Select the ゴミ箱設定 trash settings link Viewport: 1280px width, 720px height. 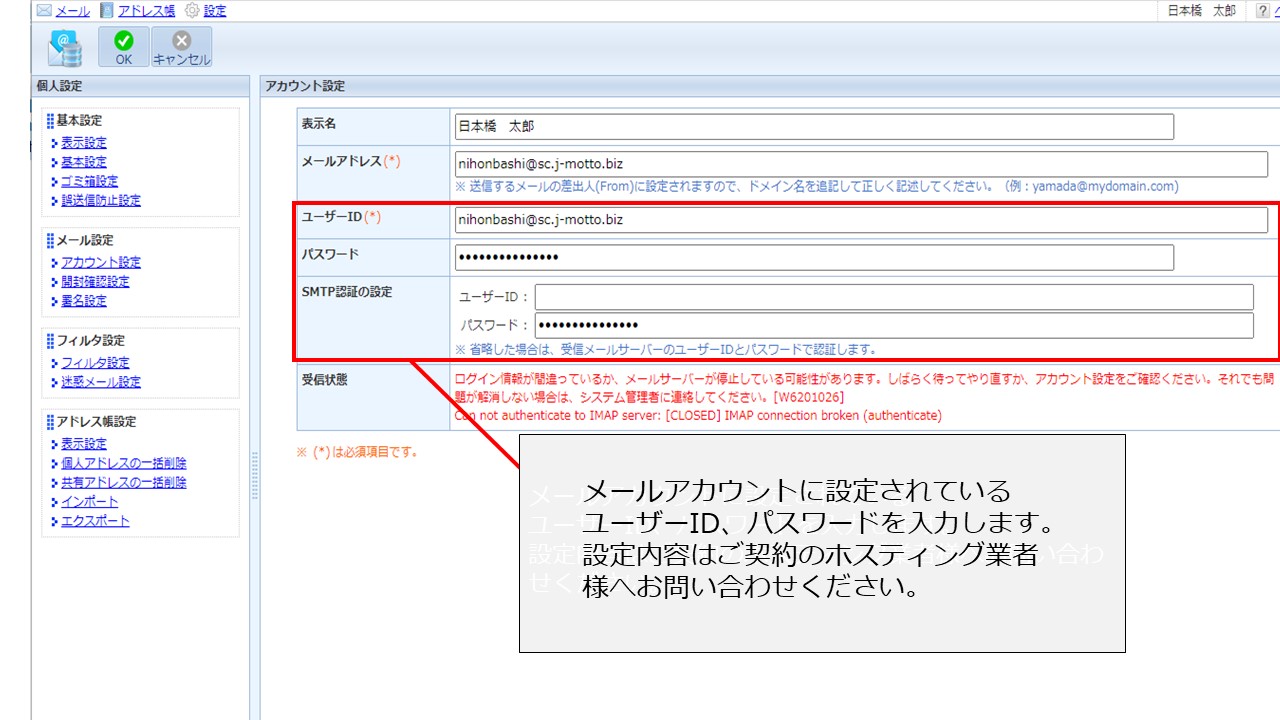tap(89, 181)
